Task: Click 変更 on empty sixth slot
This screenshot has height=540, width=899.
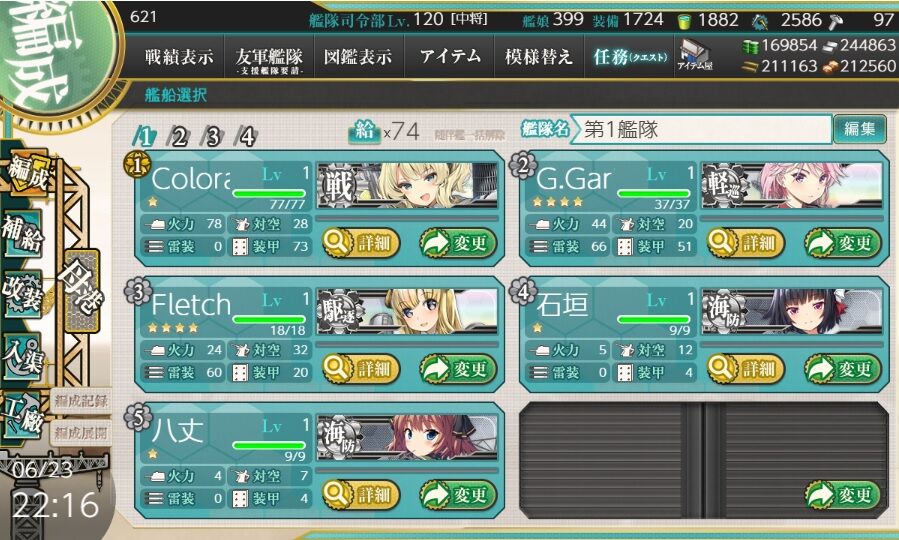Action: point(843,494)
